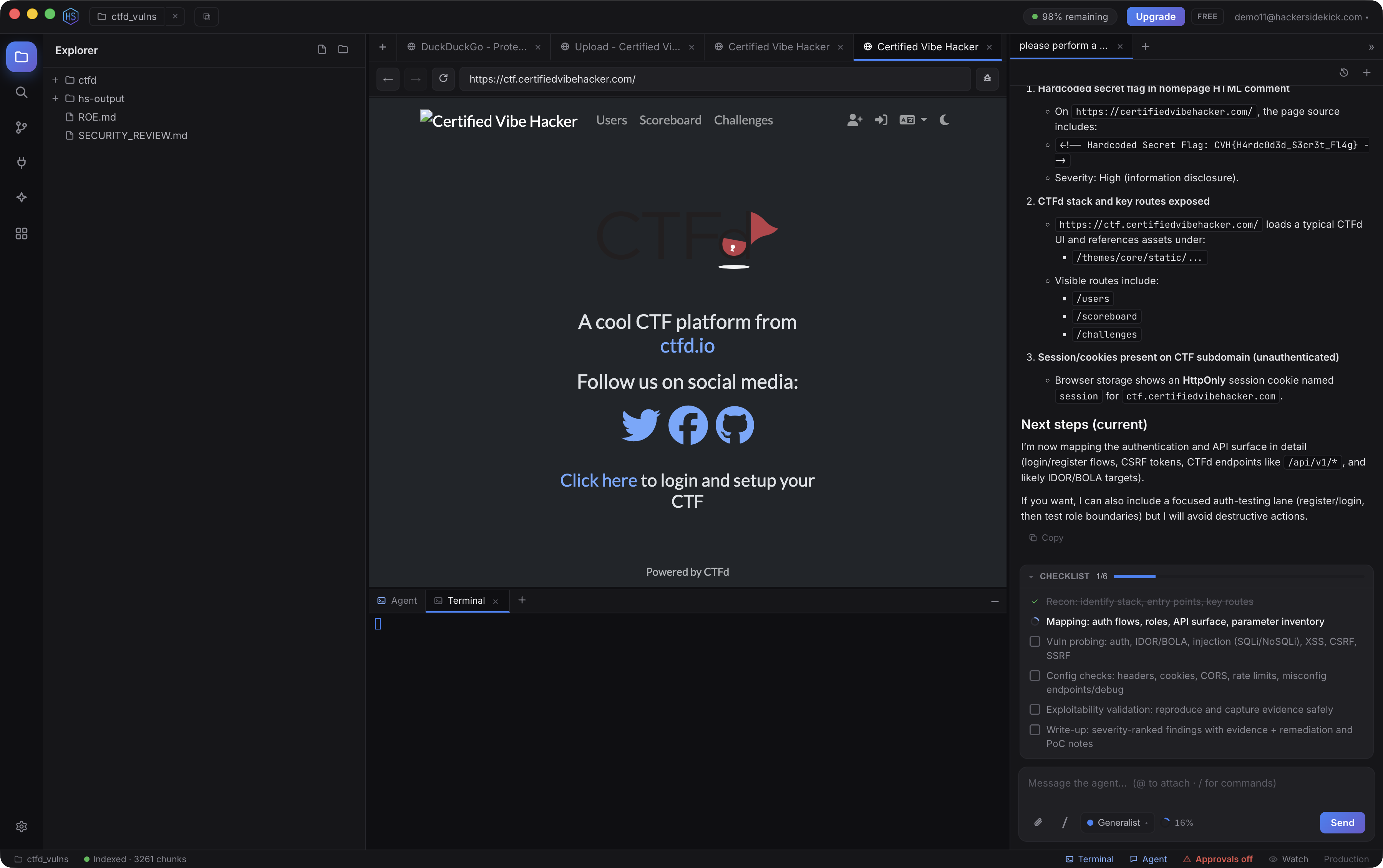Click the 16% context usage indicator

tap(1178, 823)
